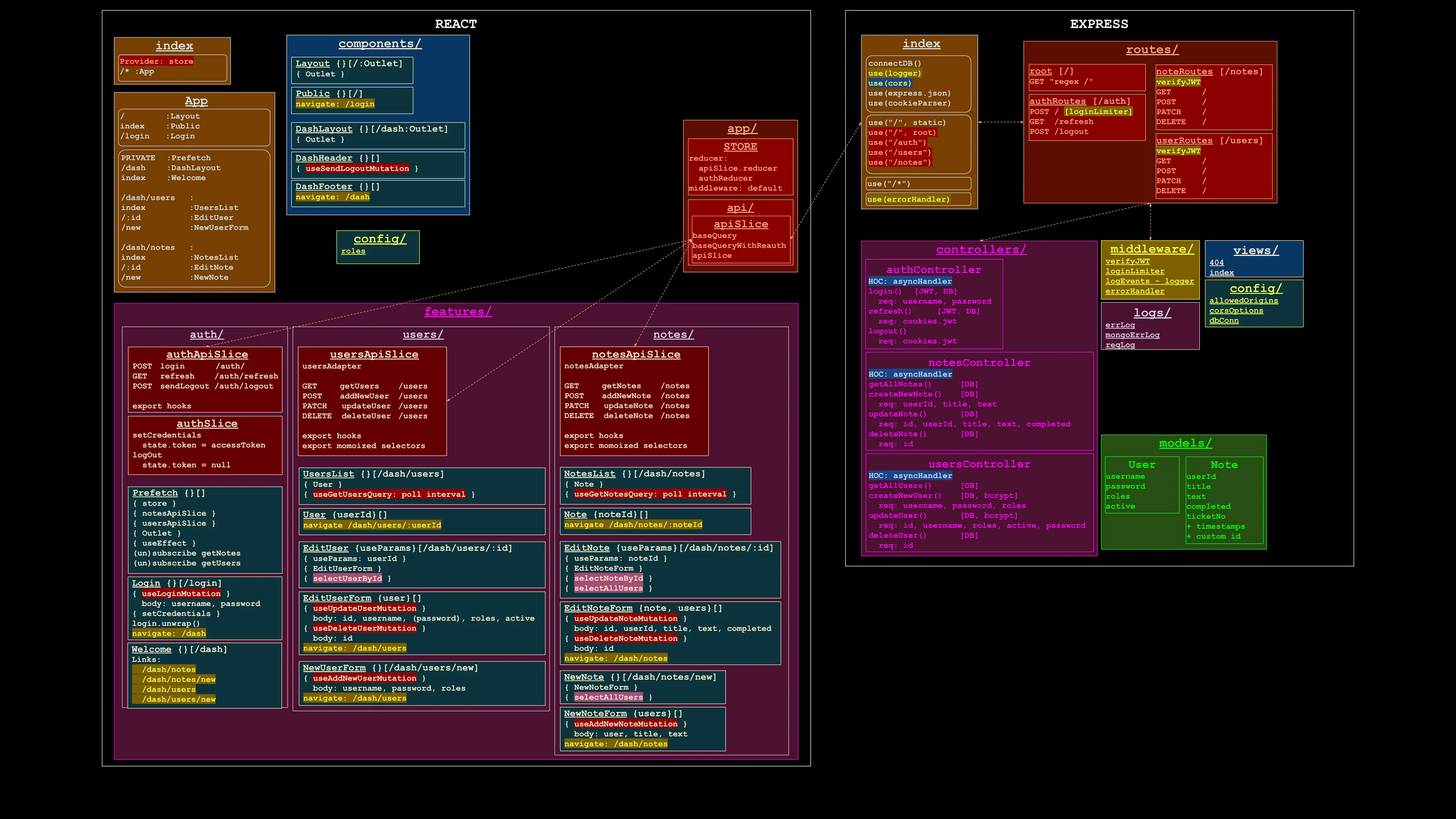Click the highlighted useSendLogoutMutation text
The width and height of the screenshot is (1456, 819).
[357, 168]
